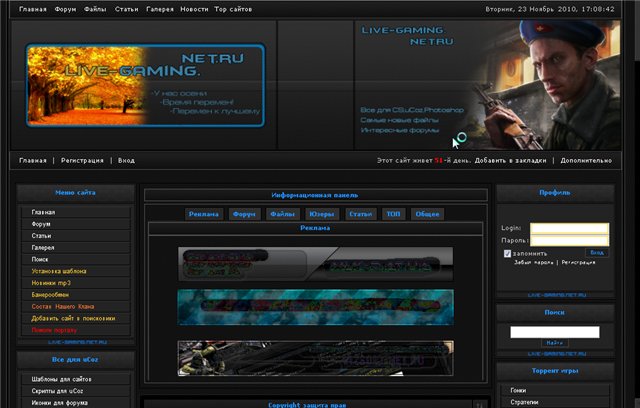Open Галерея in the top navigation

pyautogui.click(x=160, y=9)
